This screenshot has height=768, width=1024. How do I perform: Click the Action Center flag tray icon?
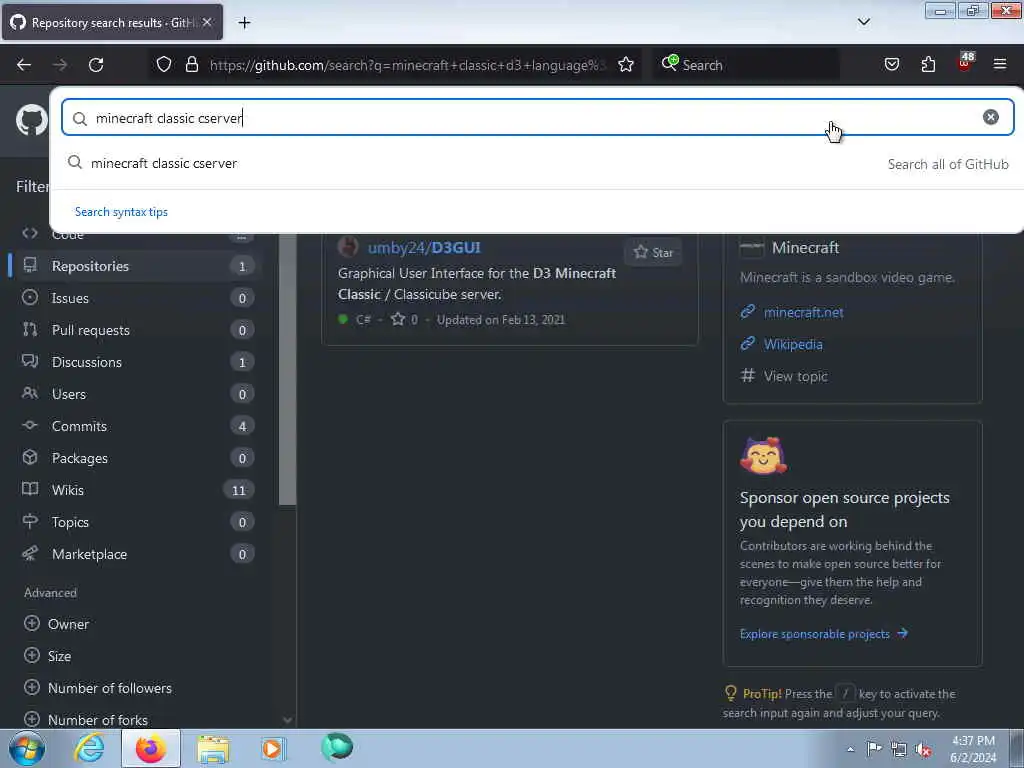874,748
